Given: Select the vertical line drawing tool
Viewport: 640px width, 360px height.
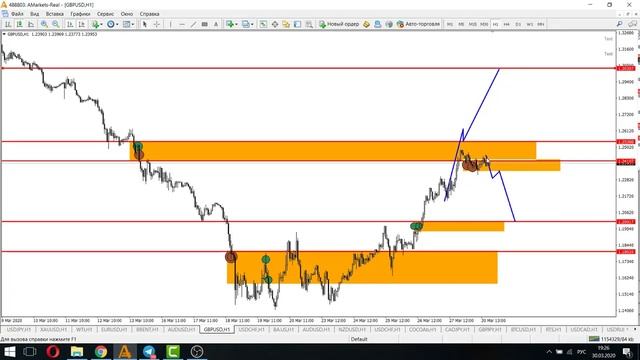Looking at the screenshot, I should click(170, 24).
